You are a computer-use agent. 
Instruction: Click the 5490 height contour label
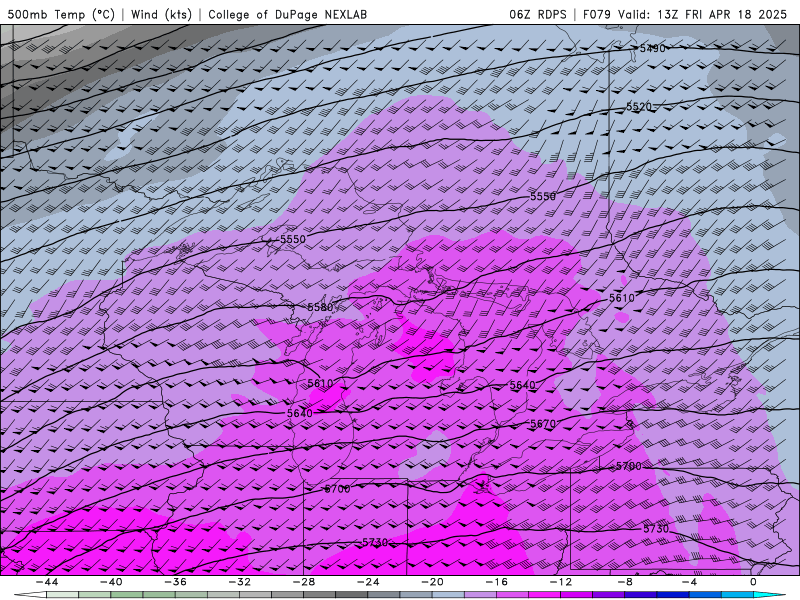tap(653, 48)
